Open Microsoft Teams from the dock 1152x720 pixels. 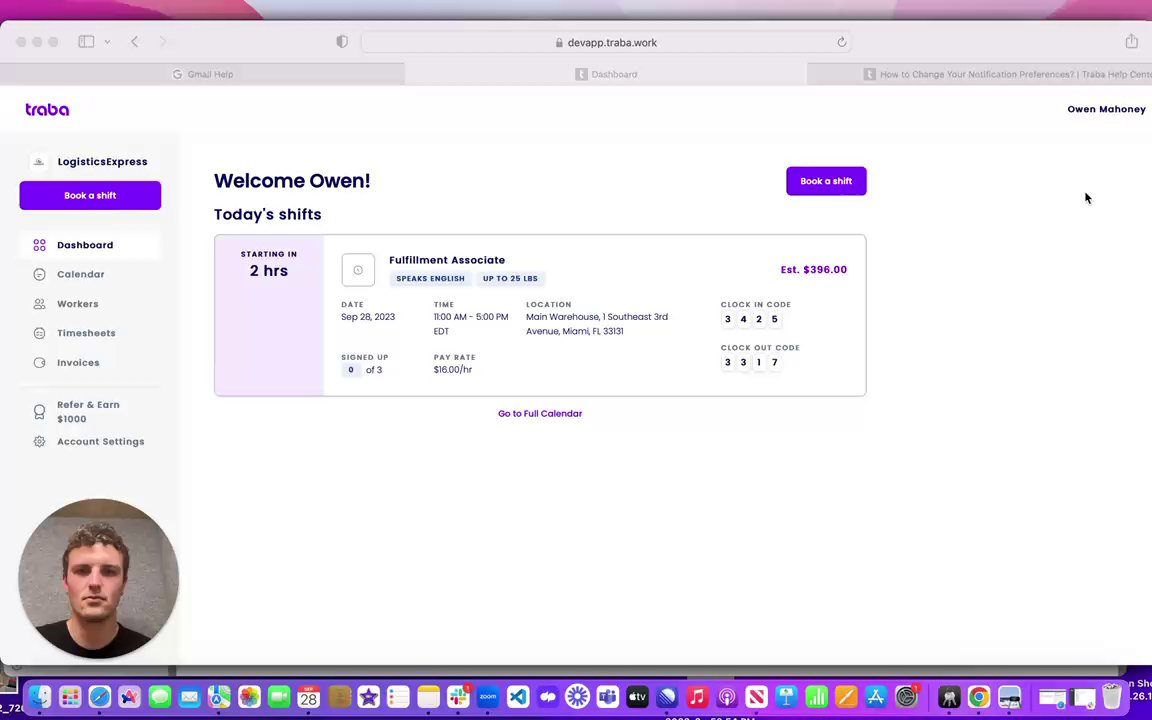tap(608, 696)
